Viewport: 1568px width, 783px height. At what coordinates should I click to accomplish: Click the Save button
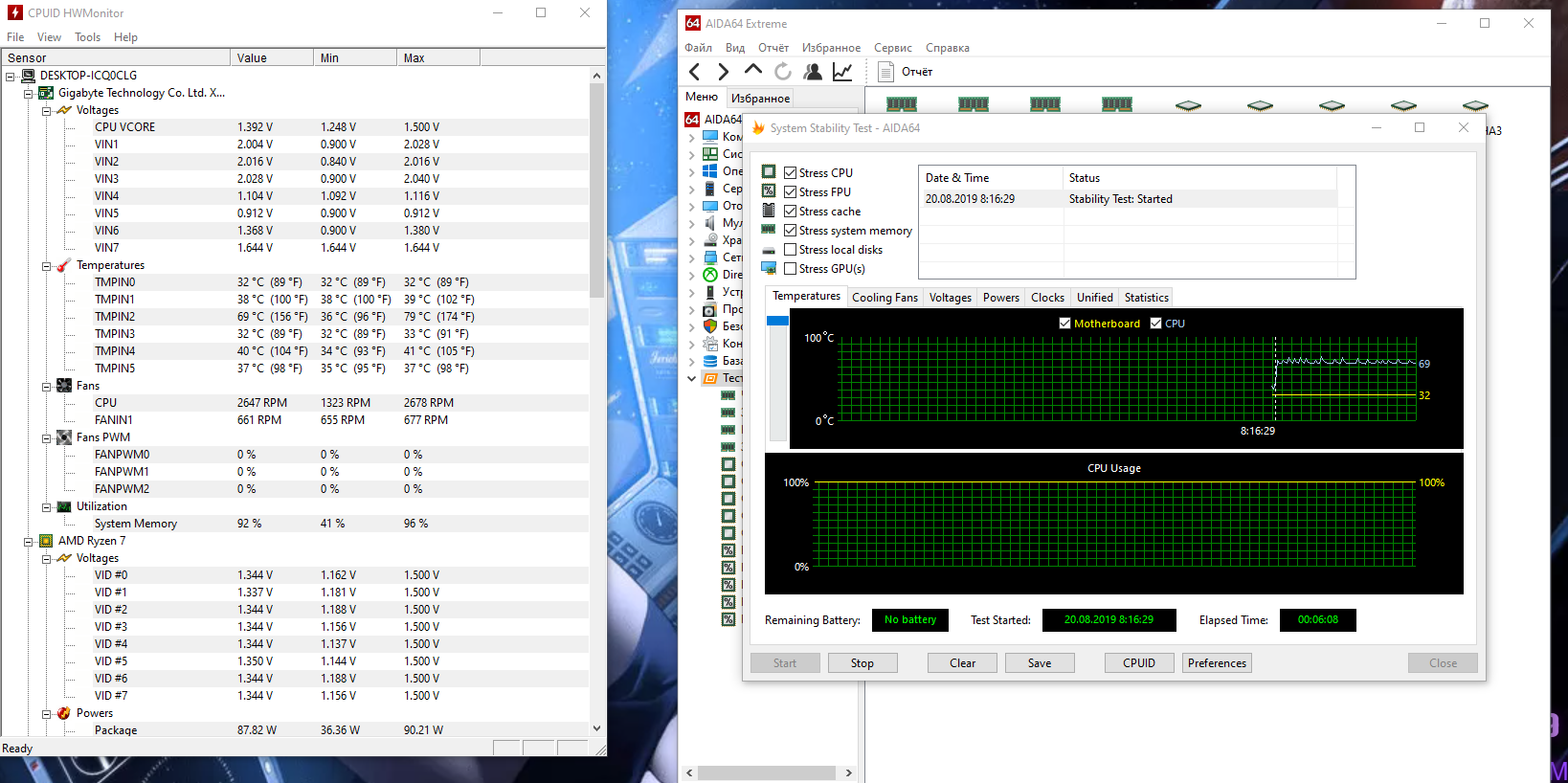click(x=1040, y=663)
